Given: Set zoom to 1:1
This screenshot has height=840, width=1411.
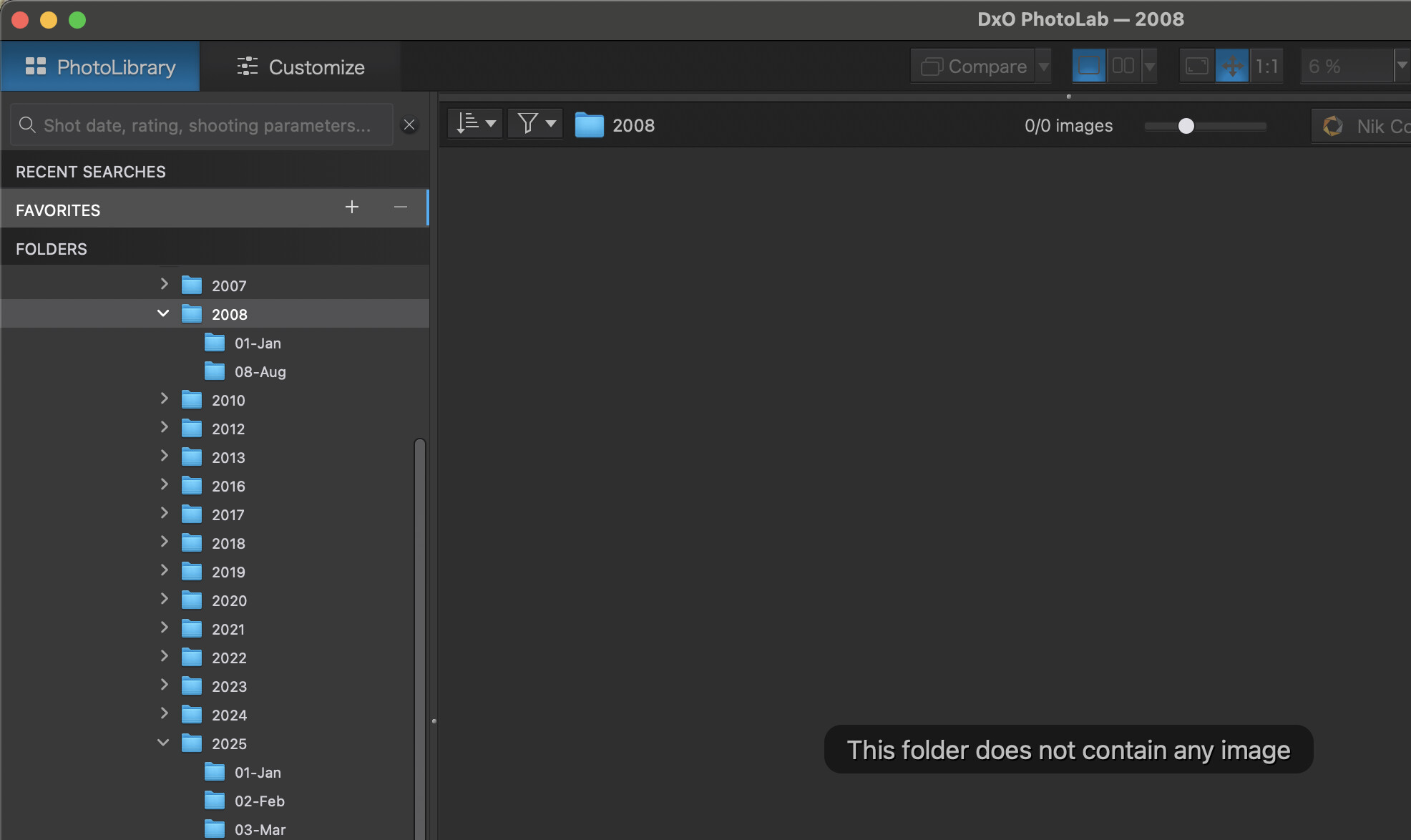Looking at the screenshot, I should 1266,67.
